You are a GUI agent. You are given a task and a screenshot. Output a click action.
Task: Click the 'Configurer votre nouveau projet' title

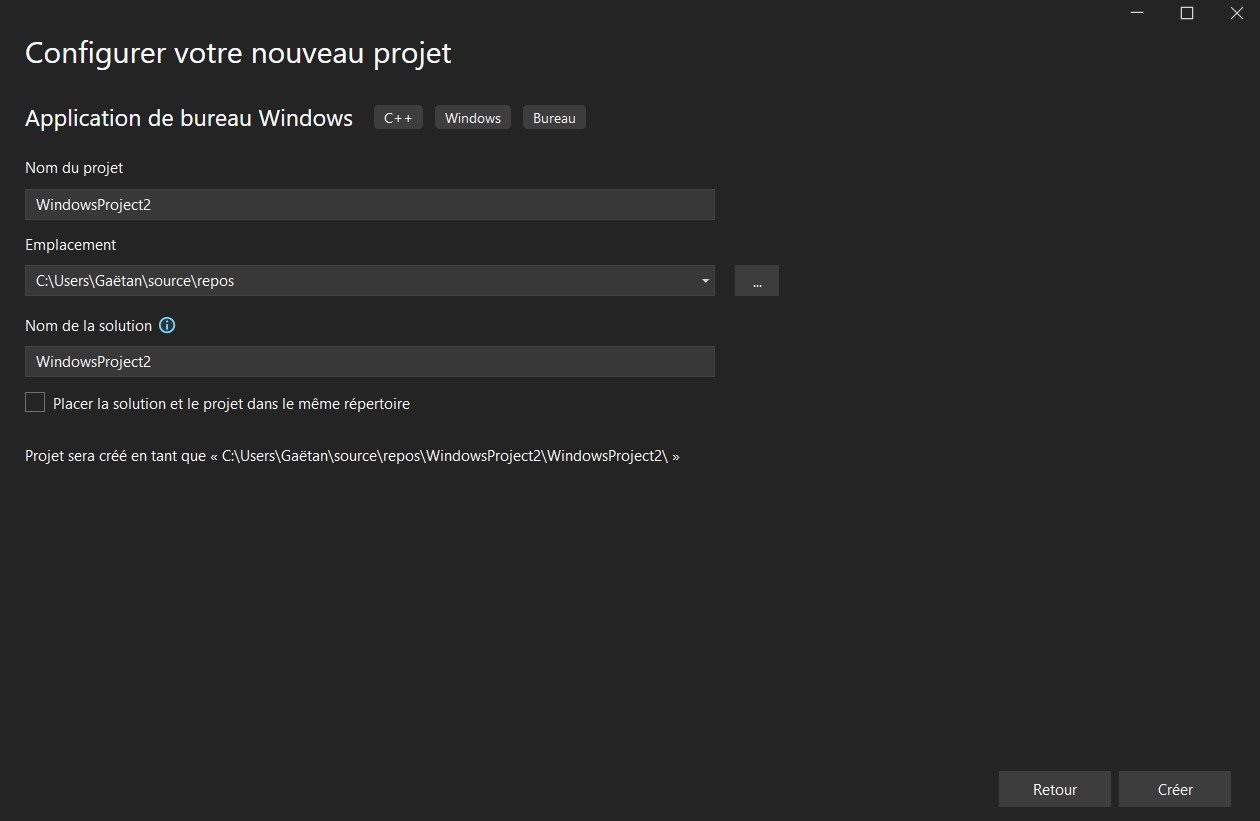coord(238,53)
